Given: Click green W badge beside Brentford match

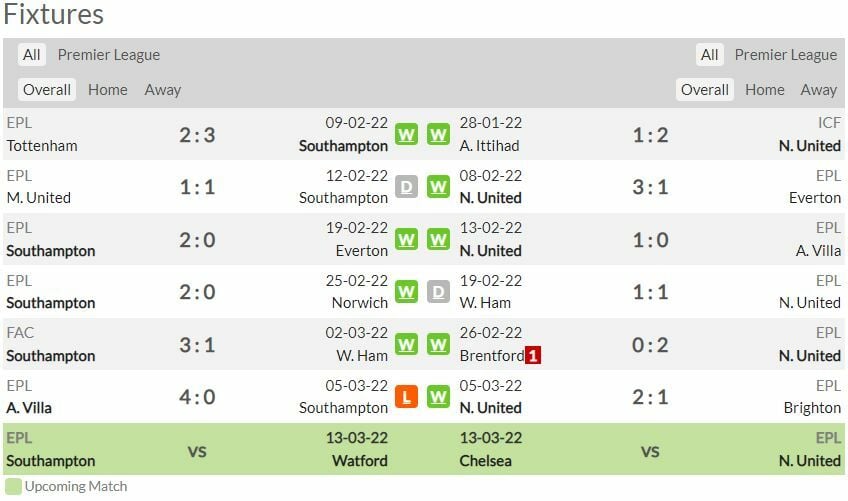Looking at the screenshot, I should click(x=439, y=345).
